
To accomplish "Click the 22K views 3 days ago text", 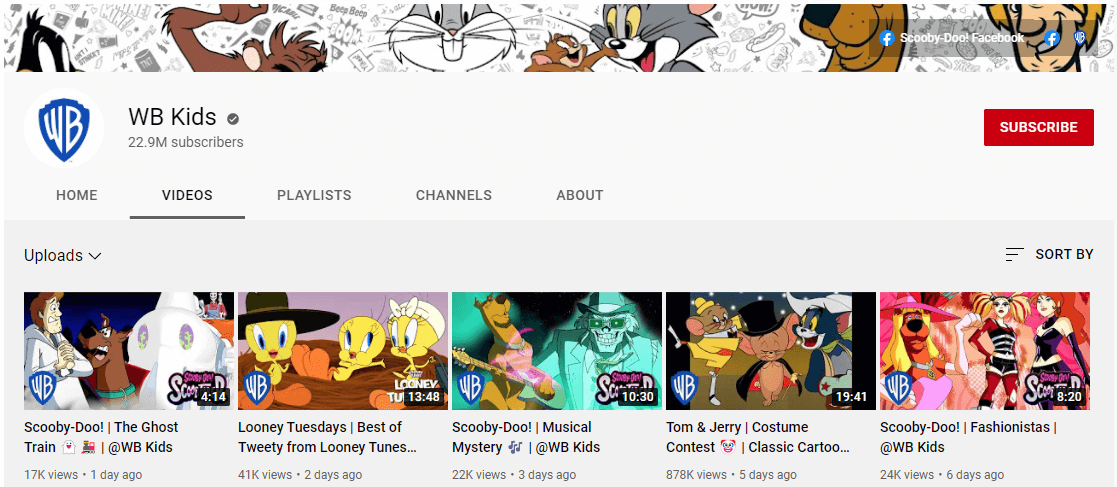I will tap(514, 474).
